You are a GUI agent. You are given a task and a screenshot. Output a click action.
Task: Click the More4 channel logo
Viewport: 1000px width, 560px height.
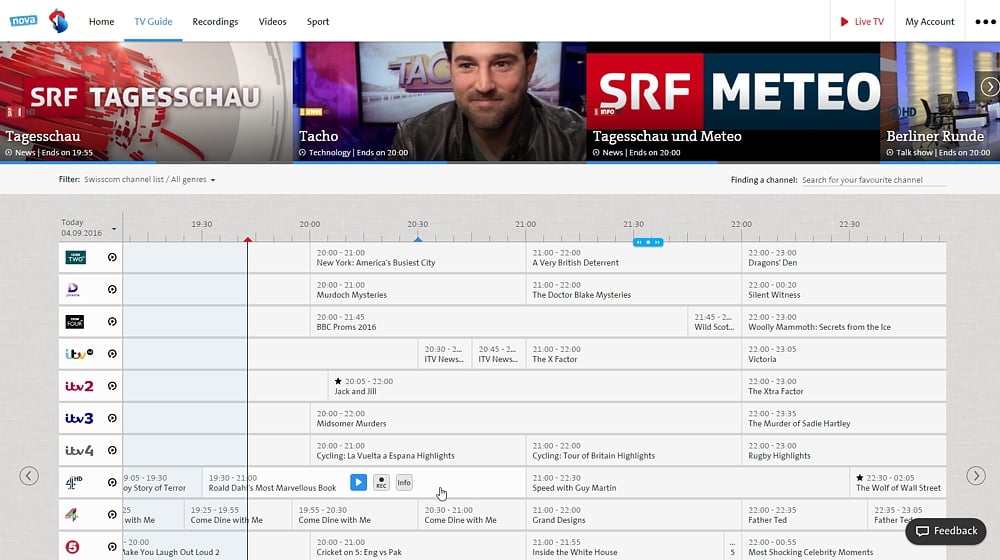pyautogui.click(x=72, y=514)
